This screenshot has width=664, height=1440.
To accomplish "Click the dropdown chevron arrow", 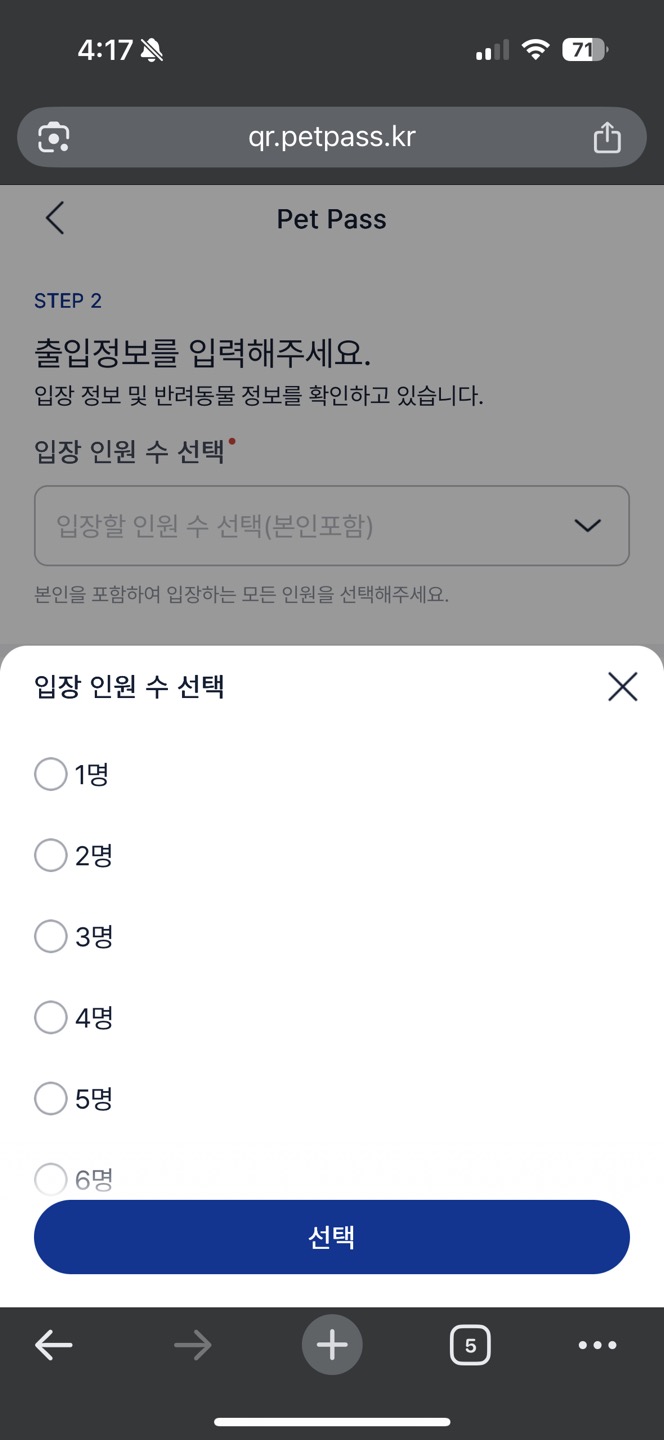I will click(x=587, y=526).
